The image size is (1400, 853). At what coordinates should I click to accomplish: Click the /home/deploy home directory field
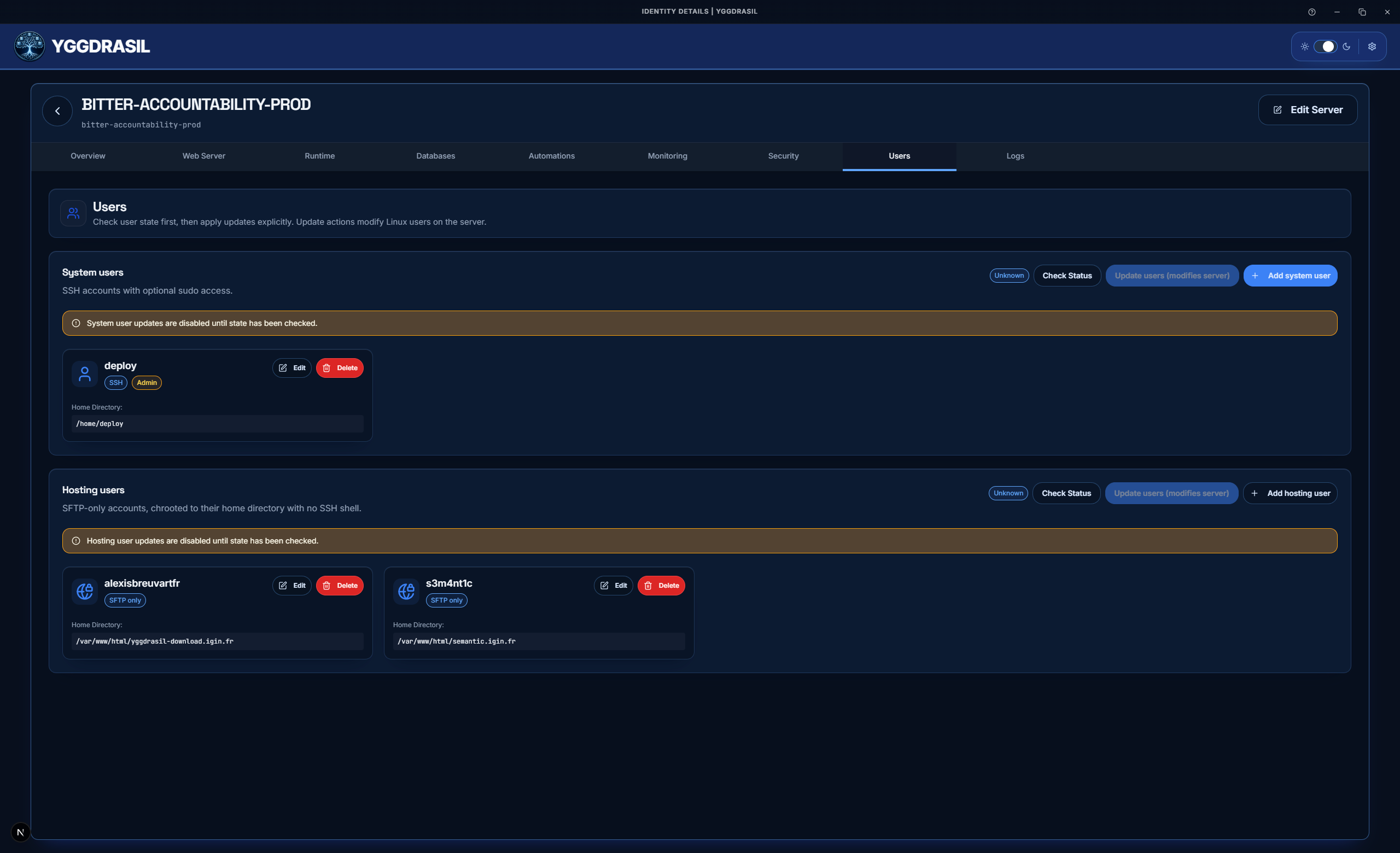217,424
